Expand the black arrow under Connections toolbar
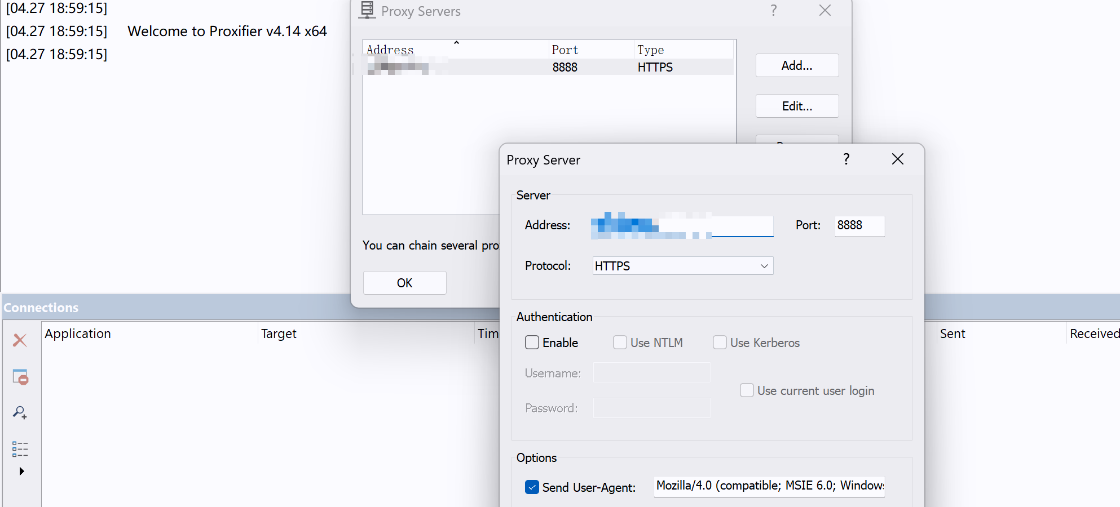The width and height of the screenshot is (1120, 507). 22,471
